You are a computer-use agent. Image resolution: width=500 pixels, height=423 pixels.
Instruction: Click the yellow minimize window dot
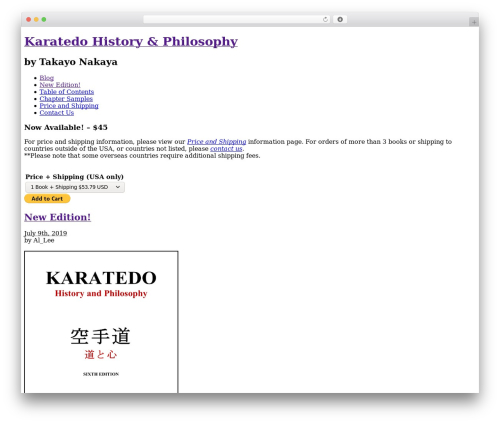tap(36, 19)
